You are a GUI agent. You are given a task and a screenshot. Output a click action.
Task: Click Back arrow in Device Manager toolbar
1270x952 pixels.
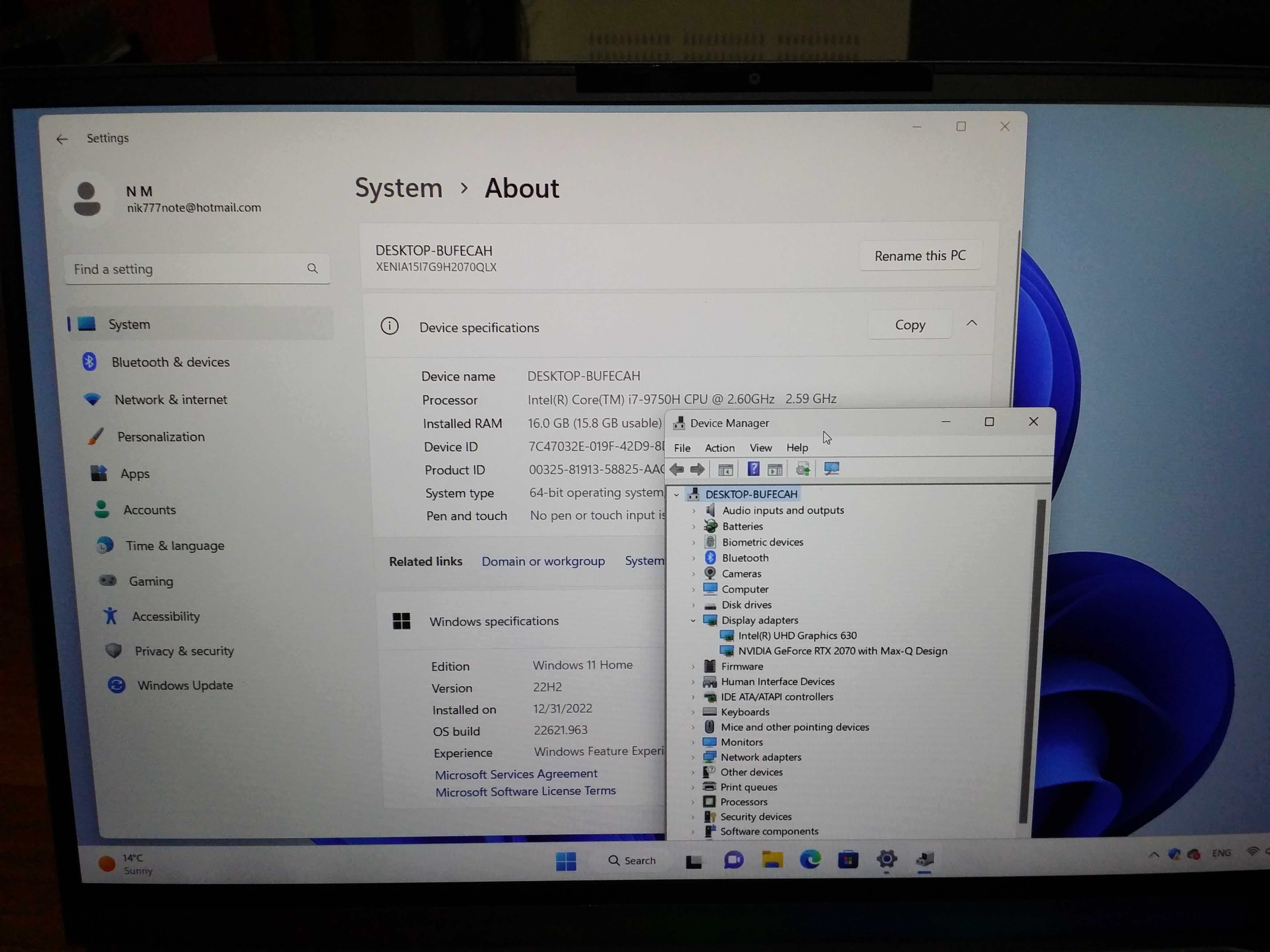click(x=677, y=470)
